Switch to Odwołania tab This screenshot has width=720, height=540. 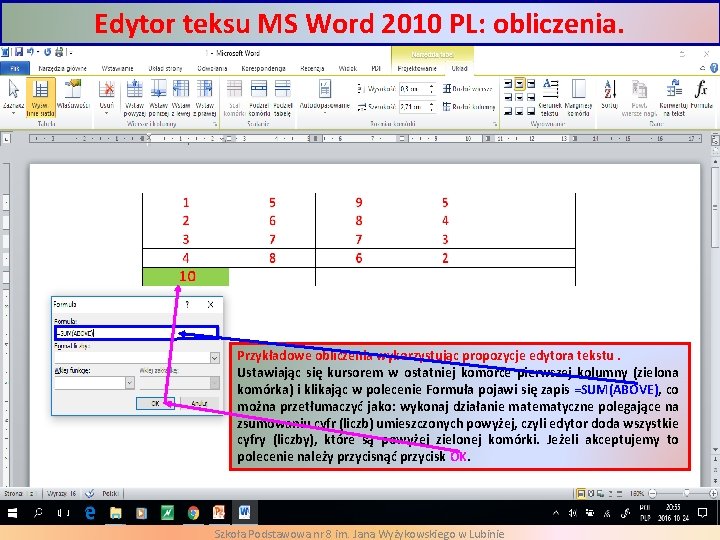212,68
